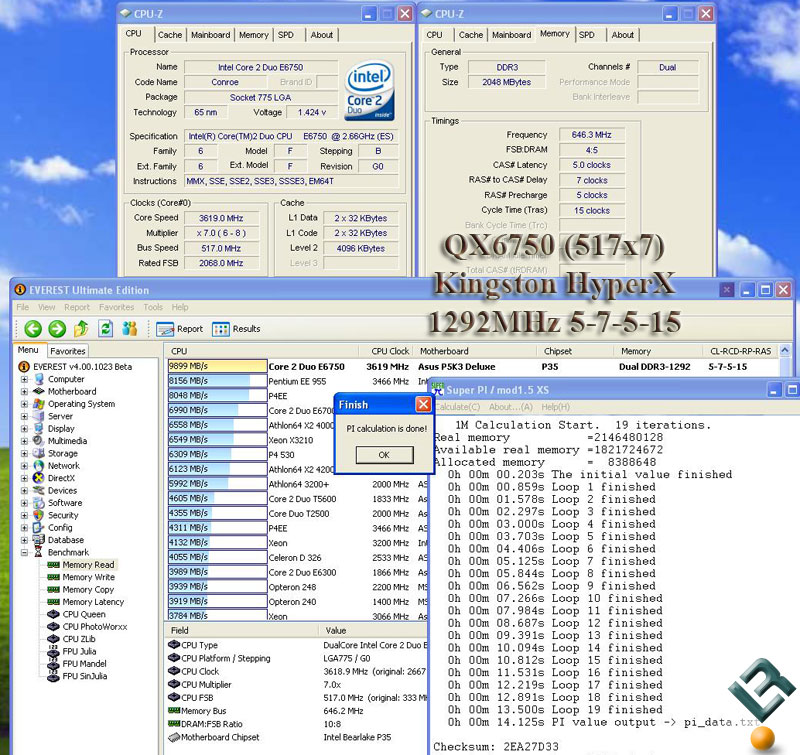Click the Intel Core 2 Duo logo
Viewport: 800px width, 755px height.
(369, 91)
